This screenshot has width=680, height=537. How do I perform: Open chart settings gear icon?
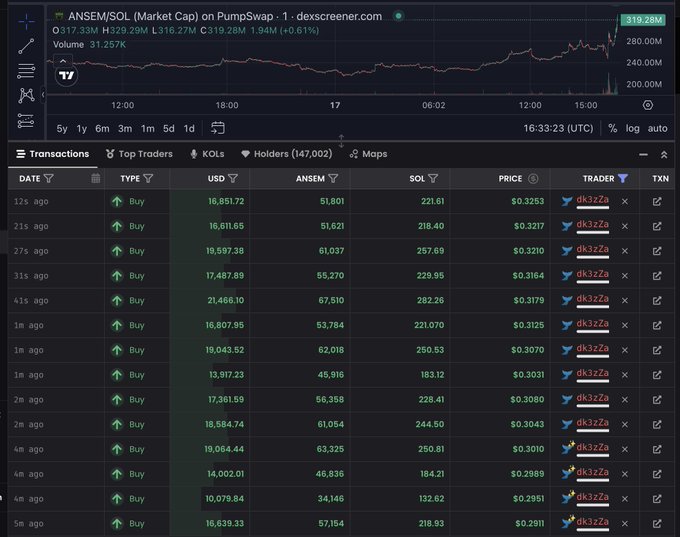pyautogui.click(x=647, y=105)
